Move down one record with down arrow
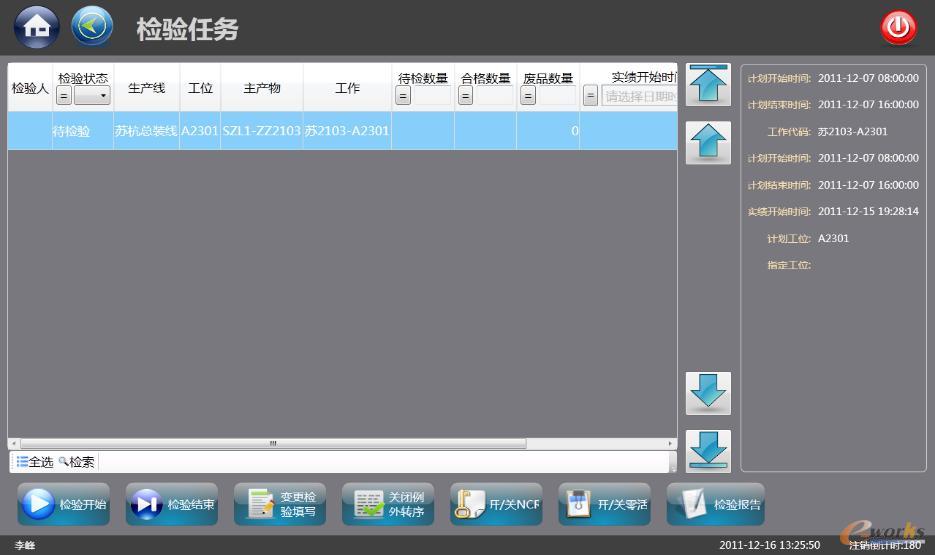 [x=708, y=393]
